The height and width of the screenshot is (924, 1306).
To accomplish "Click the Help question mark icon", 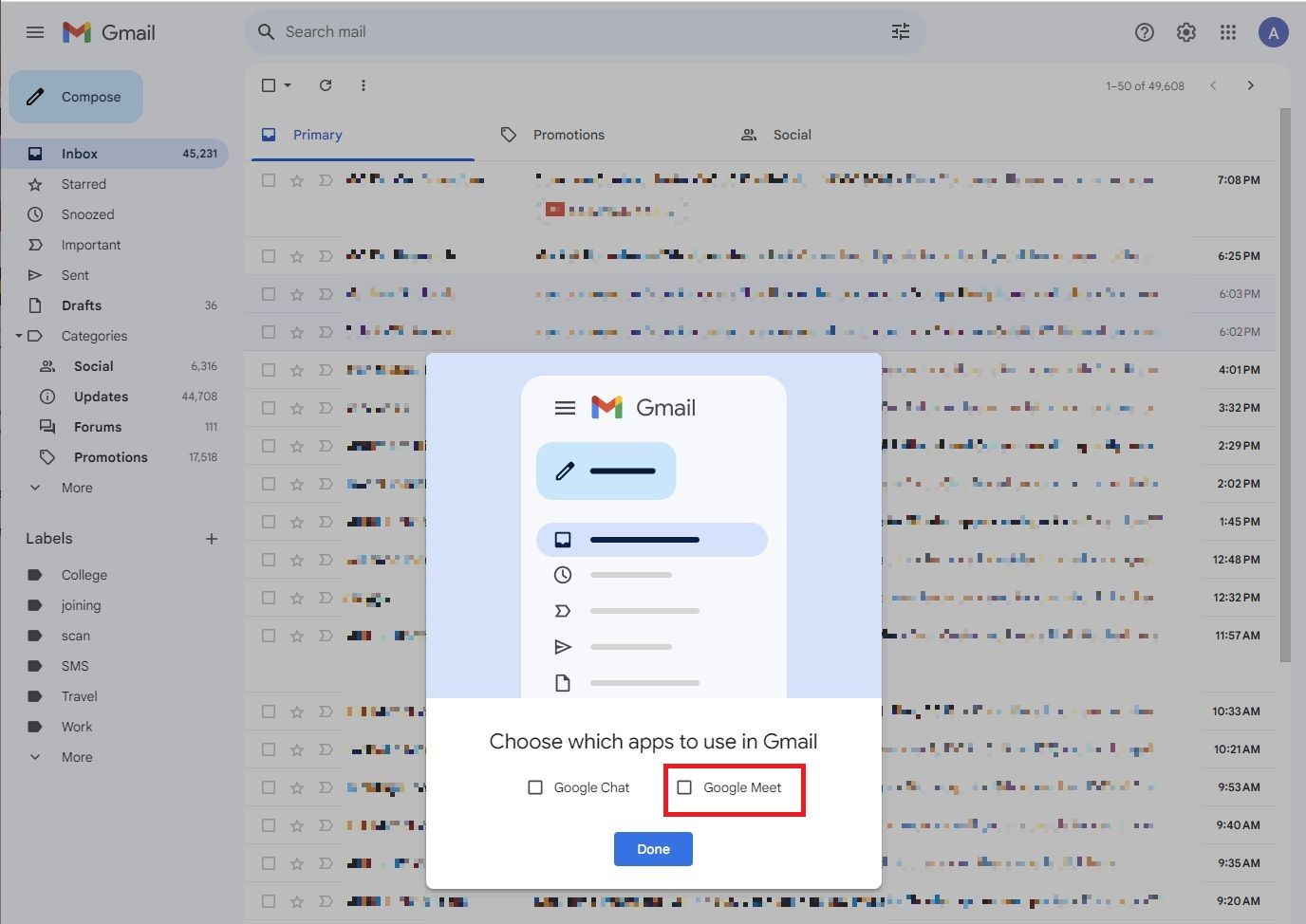I will [1144, 31].
